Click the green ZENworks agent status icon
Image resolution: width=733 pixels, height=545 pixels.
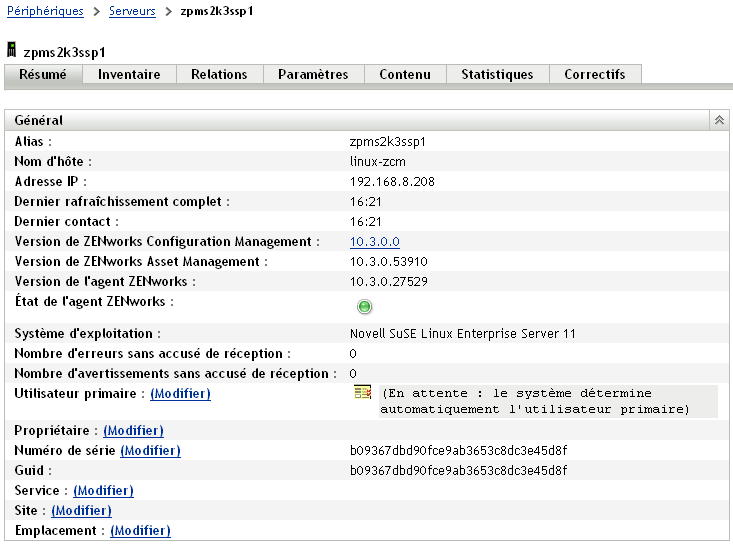point(364,307)
